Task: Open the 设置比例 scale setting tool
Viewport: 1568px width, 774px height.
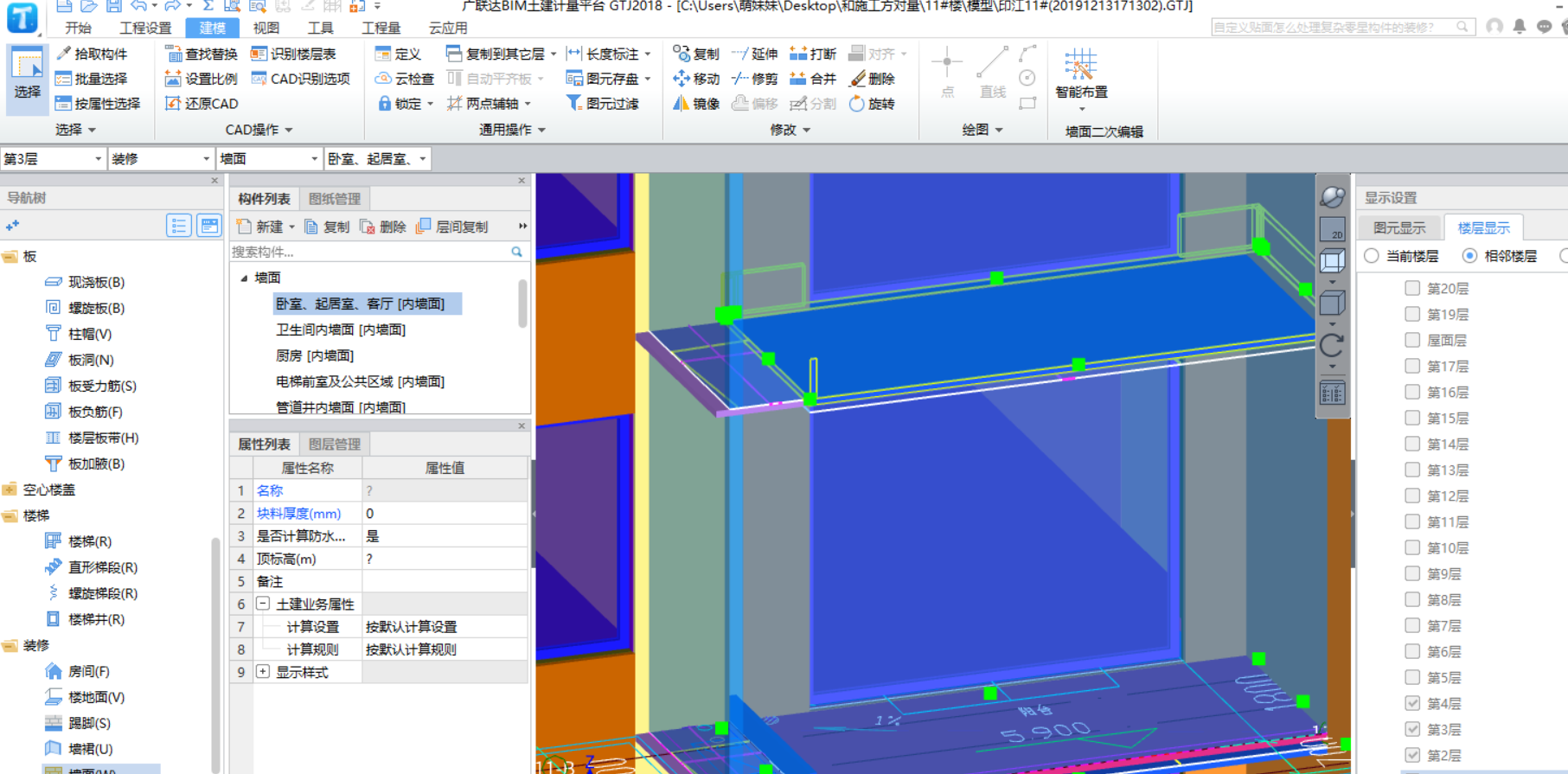Action: point(201,79)
